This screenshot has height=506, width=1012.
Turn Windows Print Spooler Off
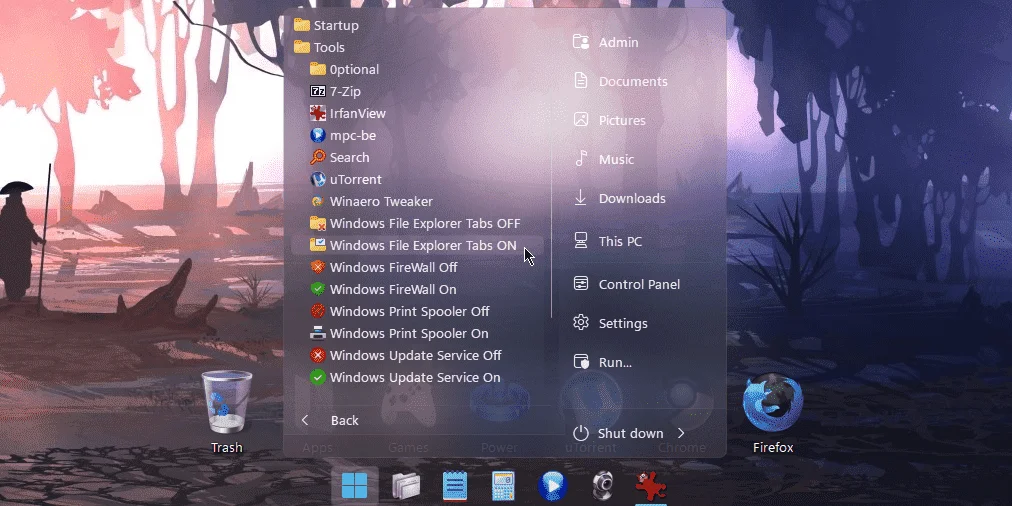click(400, 311)
